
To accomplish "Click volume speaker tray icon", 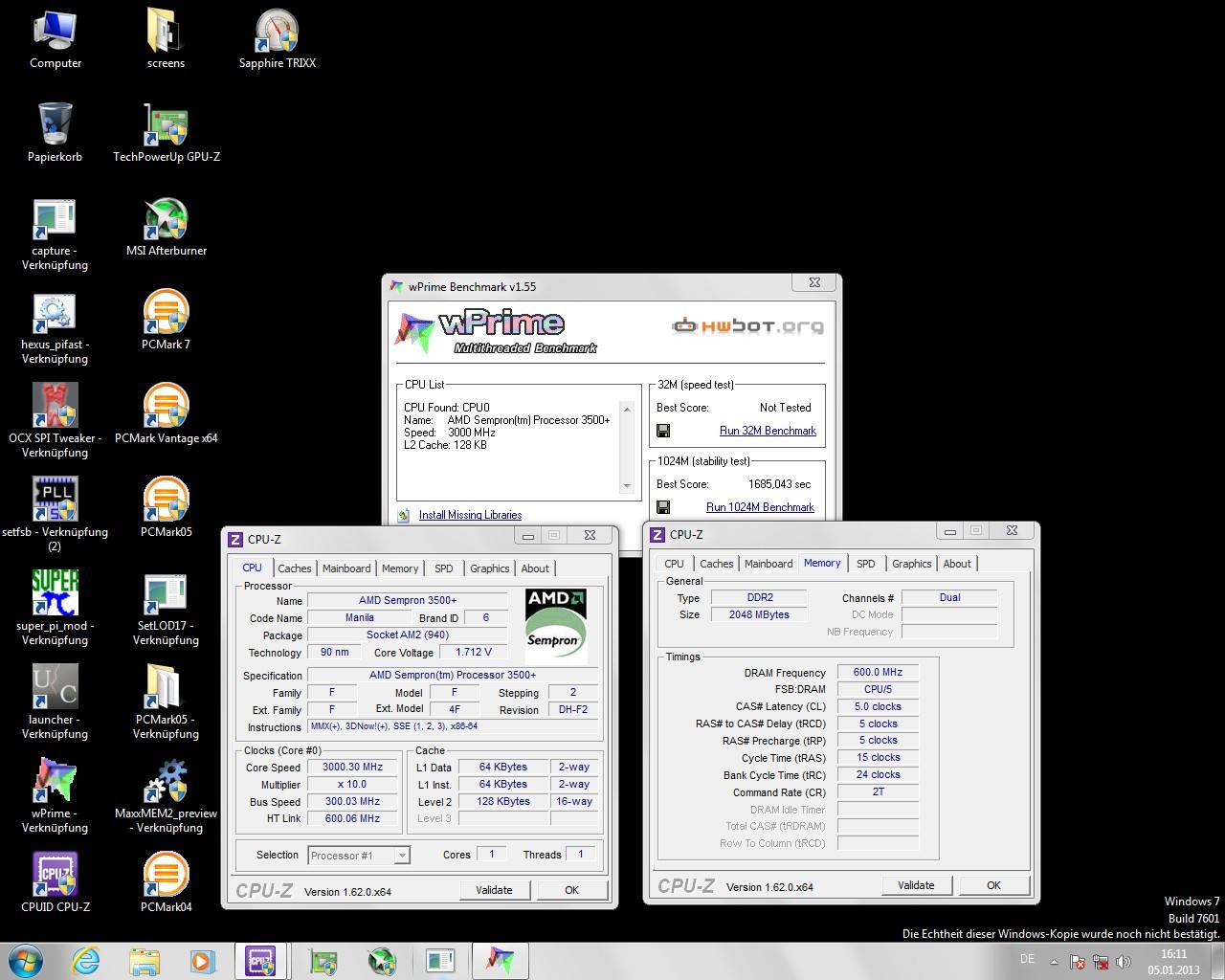I will click(x=1125, y=962).
